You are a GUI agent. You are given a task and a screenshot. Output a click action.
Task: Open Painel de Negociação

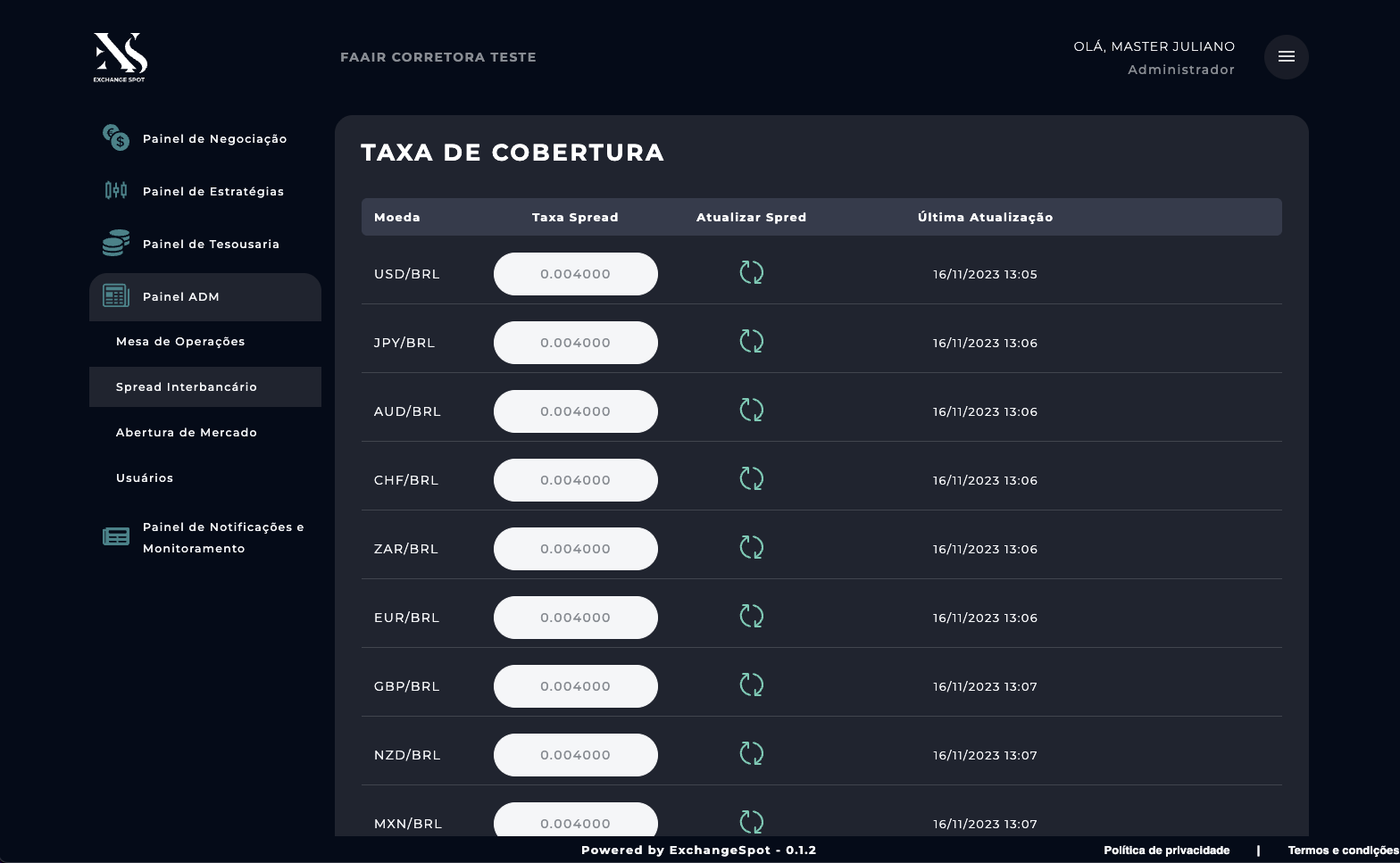(x=215, y=139)
